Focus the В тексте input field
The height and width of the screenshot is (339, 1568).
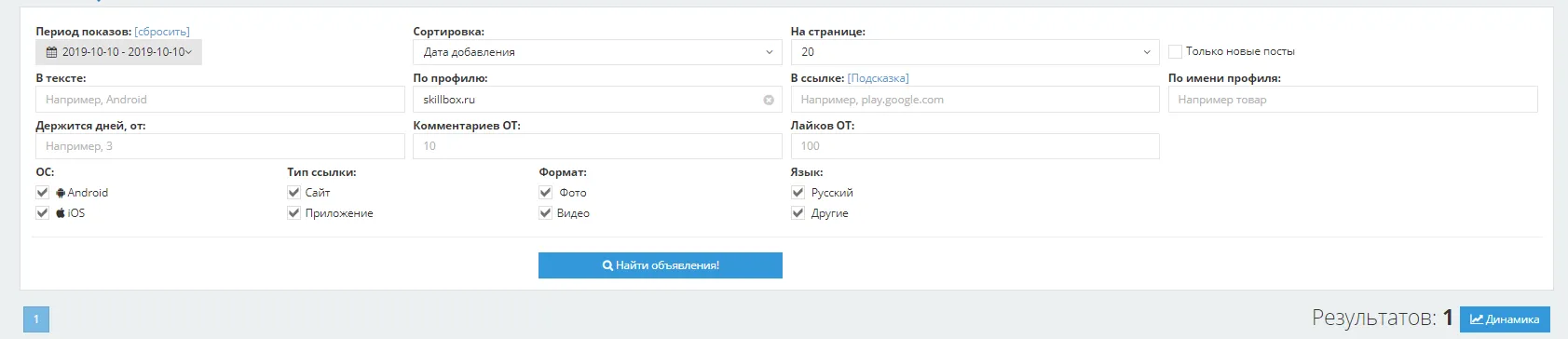pos(220,100)
